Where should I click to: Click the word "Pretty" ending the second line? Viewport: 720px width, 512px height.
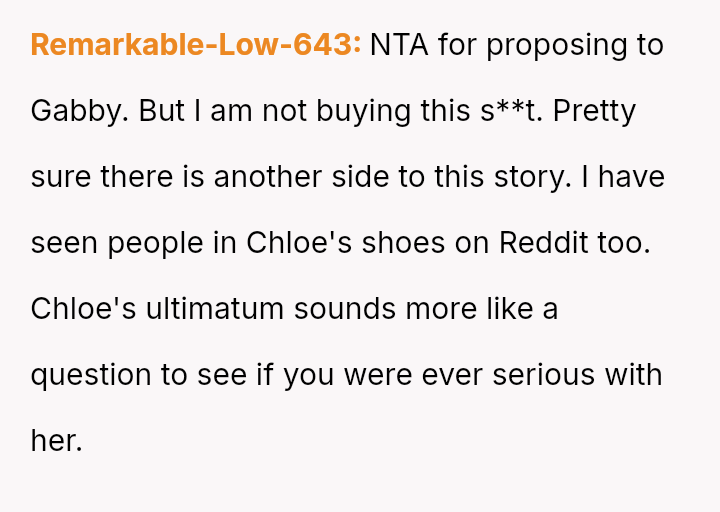(x=594, y=111)
